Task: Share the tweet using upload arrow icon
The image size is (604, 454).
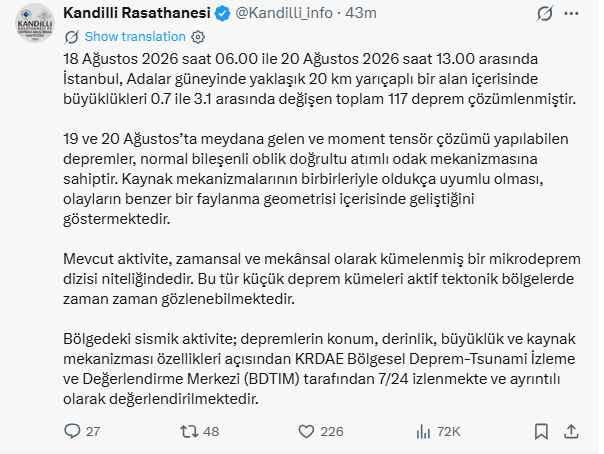Action: [571, 432]
